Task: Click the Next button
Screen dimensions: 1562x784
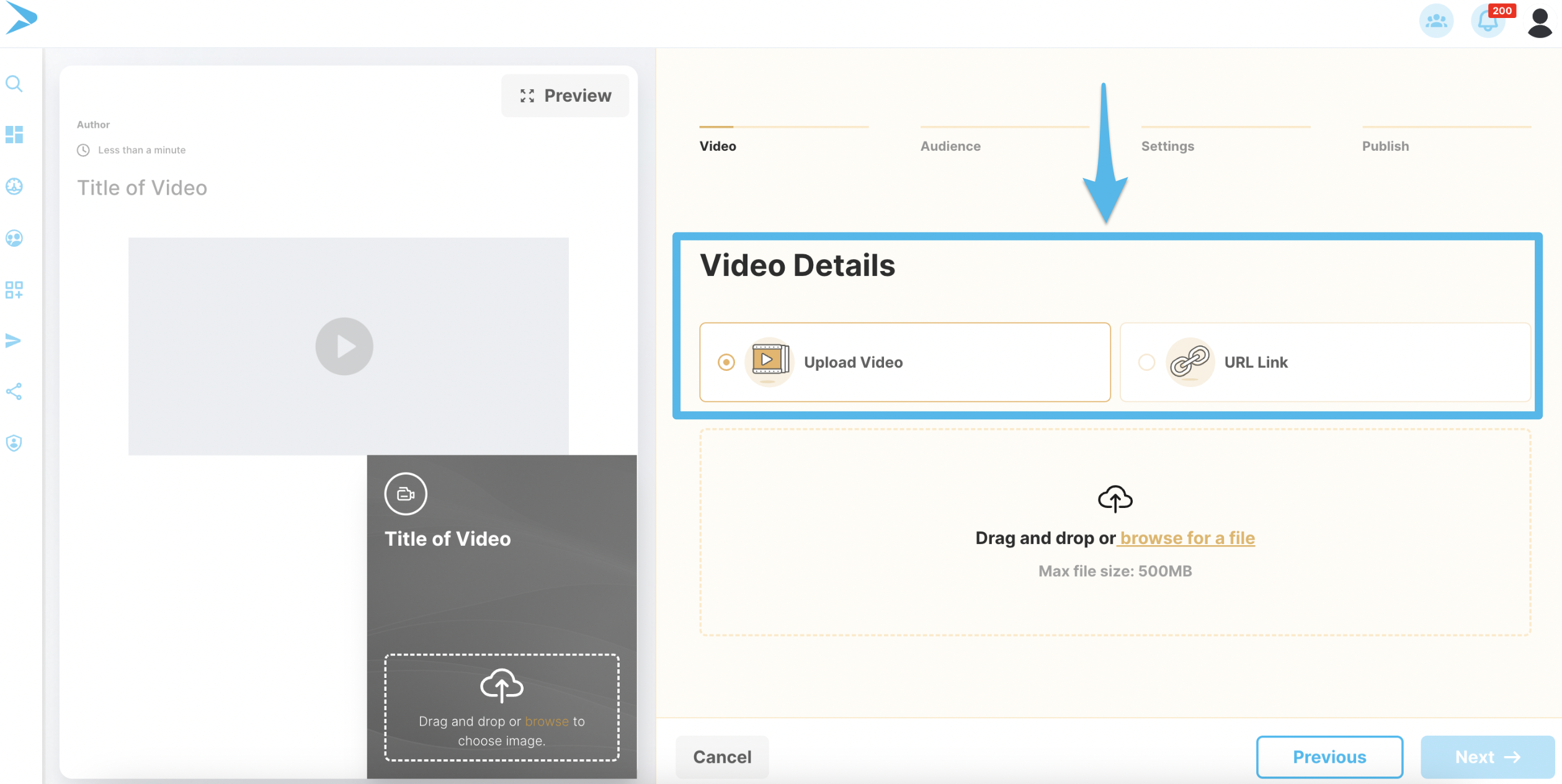Action: pyautogui.click(x=1488, y=757)
